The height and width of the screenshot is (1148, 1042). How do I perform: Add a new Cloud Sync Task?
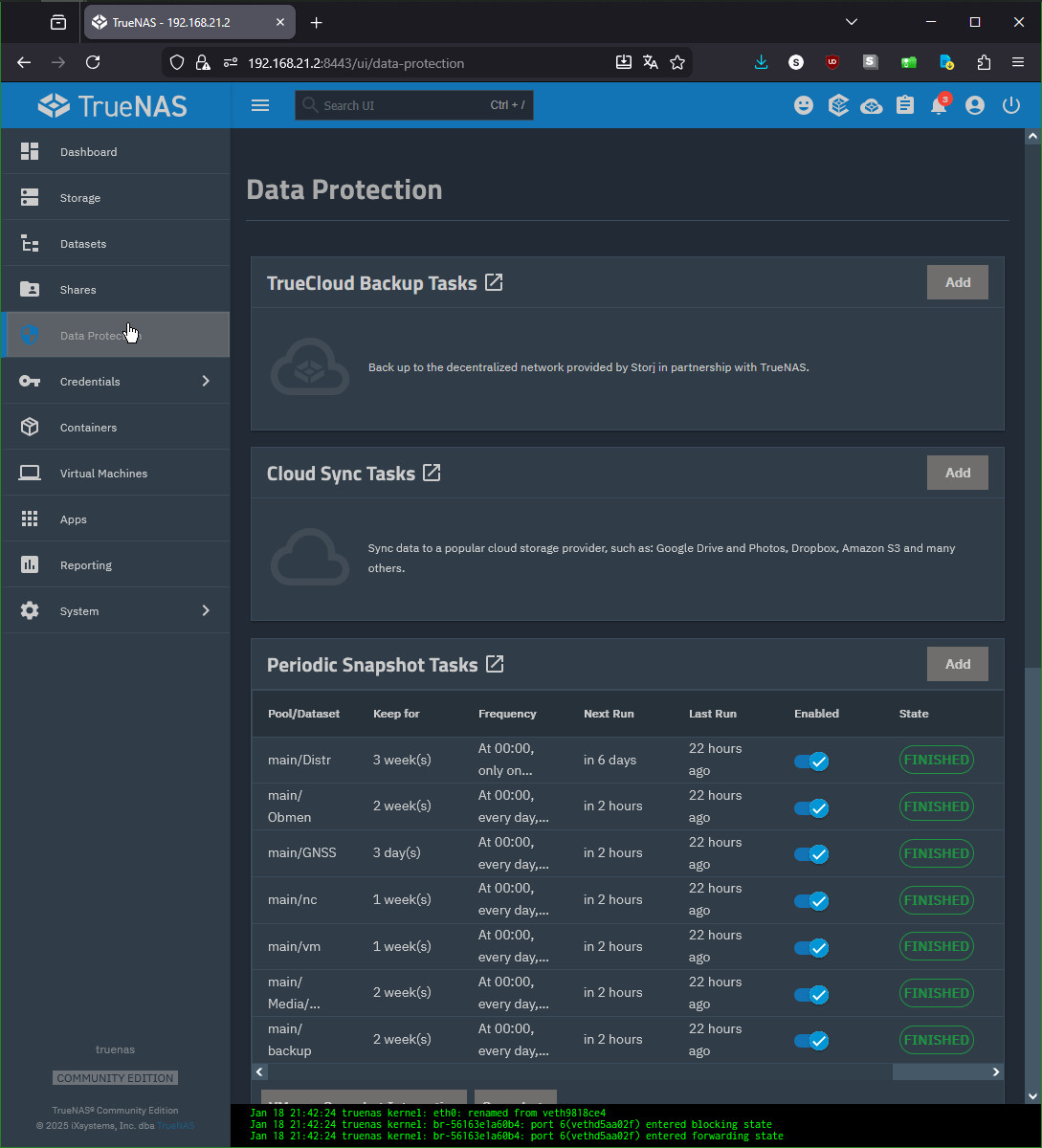[957, 473]
